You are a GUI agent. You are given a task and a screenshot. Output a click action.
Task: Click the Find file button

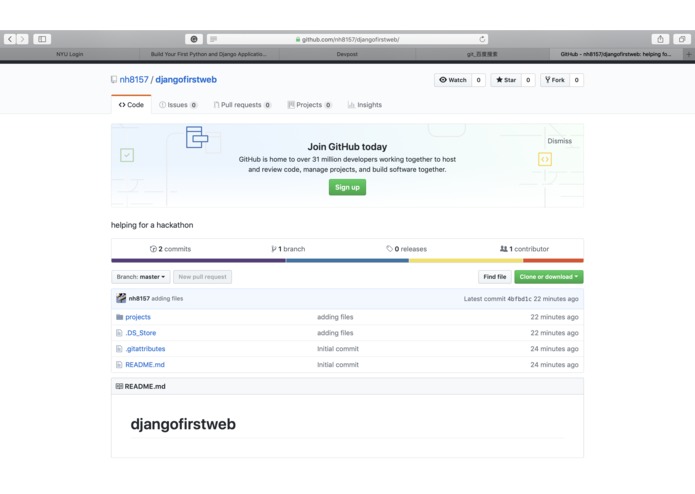click(495, 277)
